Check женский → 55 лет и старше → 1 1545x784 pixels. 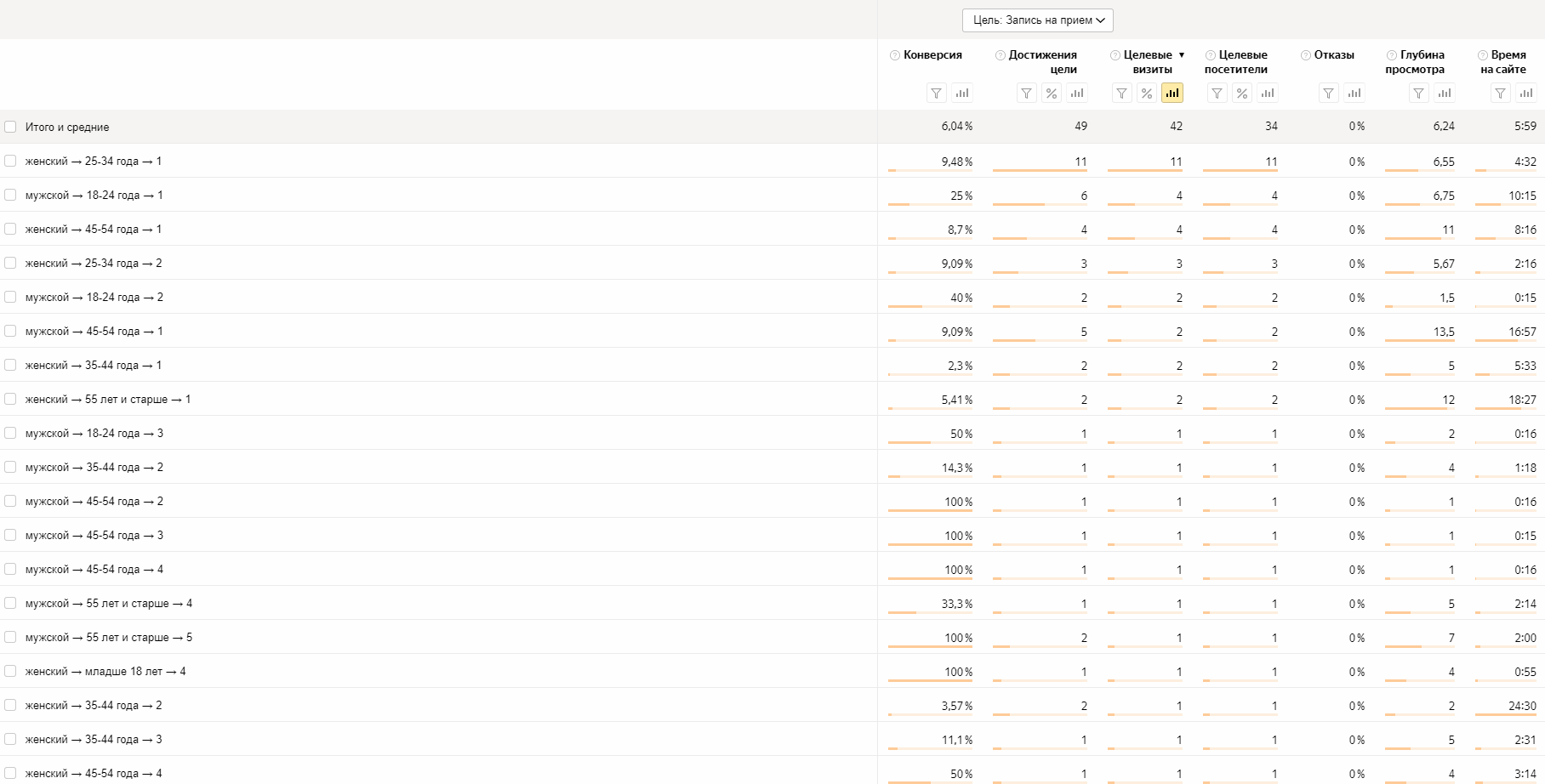10,399
